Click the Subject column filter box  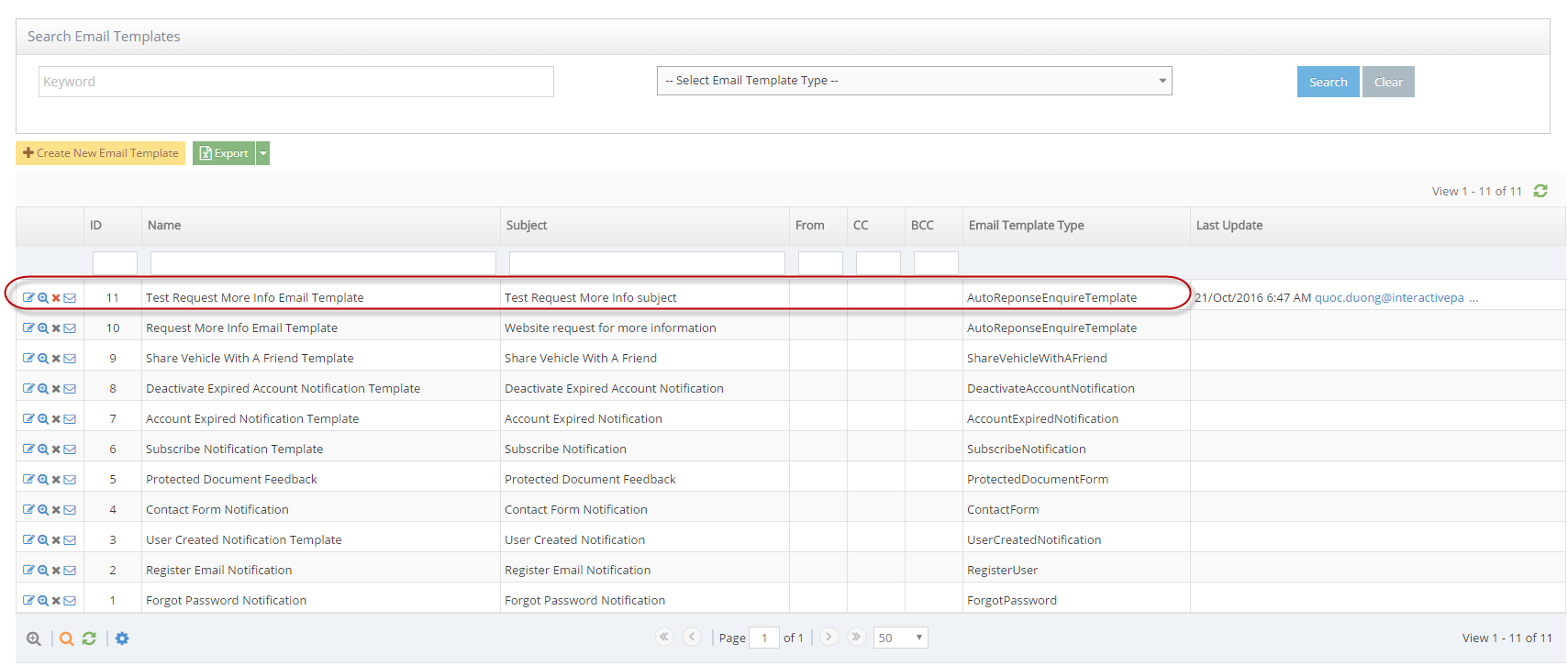coord(646,263)
